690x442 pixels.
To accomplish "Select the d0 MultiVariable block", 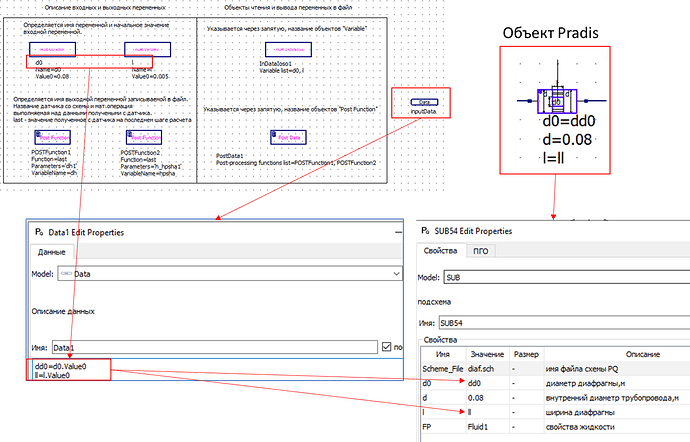I will click(x=52, y=49).
